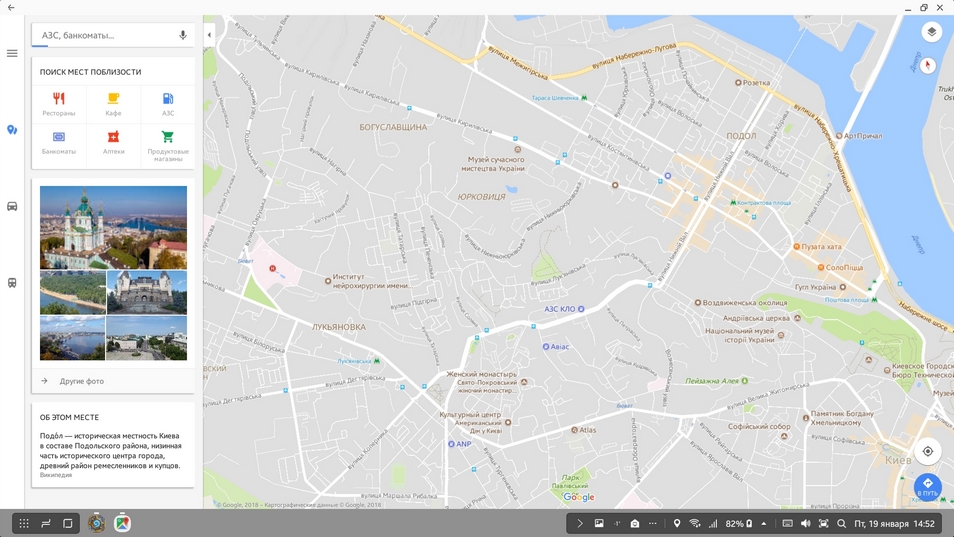This screenshot has height=537, width=954.
Task: Start directions with 'В путь' button
Action: (927, 487)
